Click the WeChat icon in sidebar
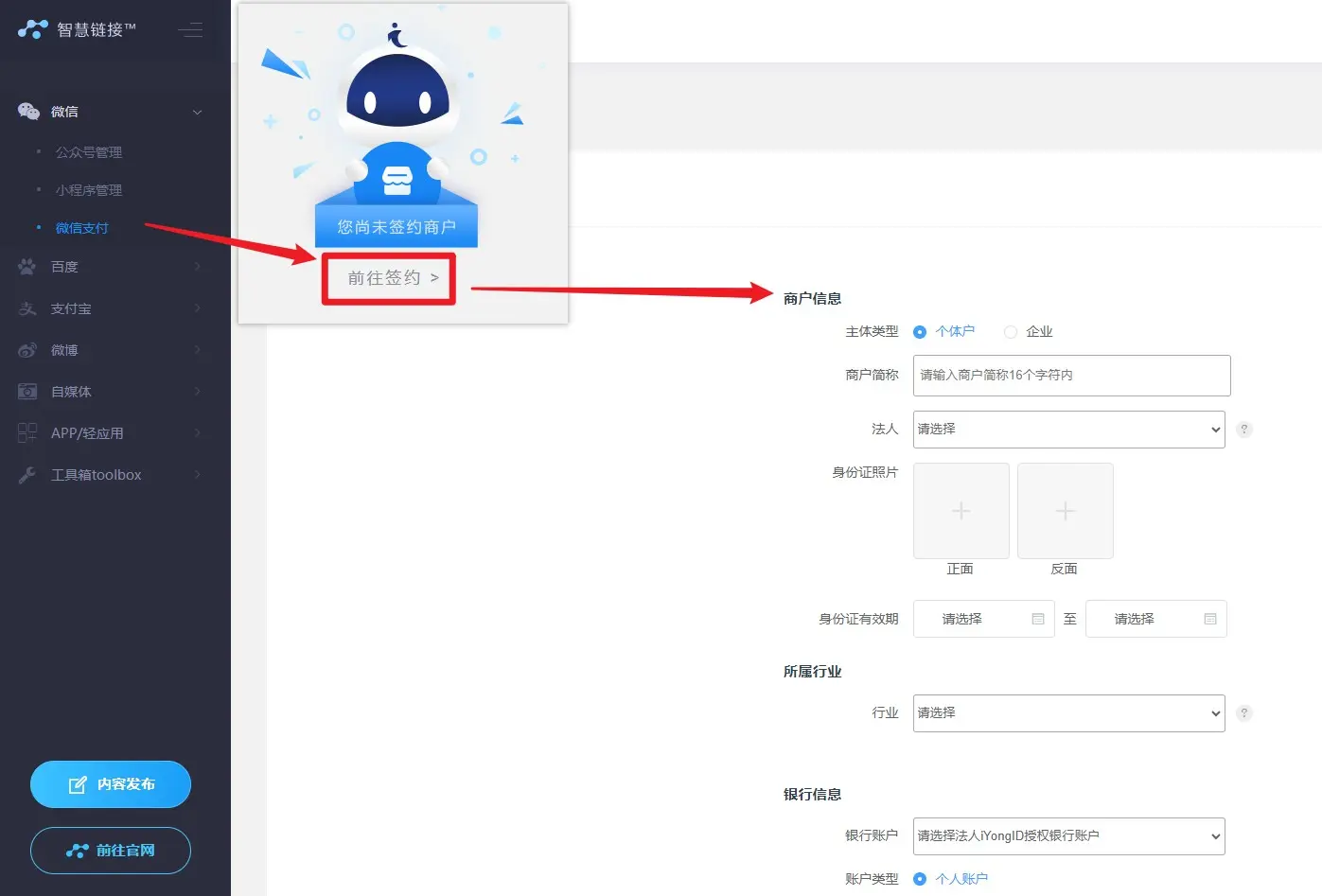The width and height of the screenshot is (1322, 896). [28, 112]
